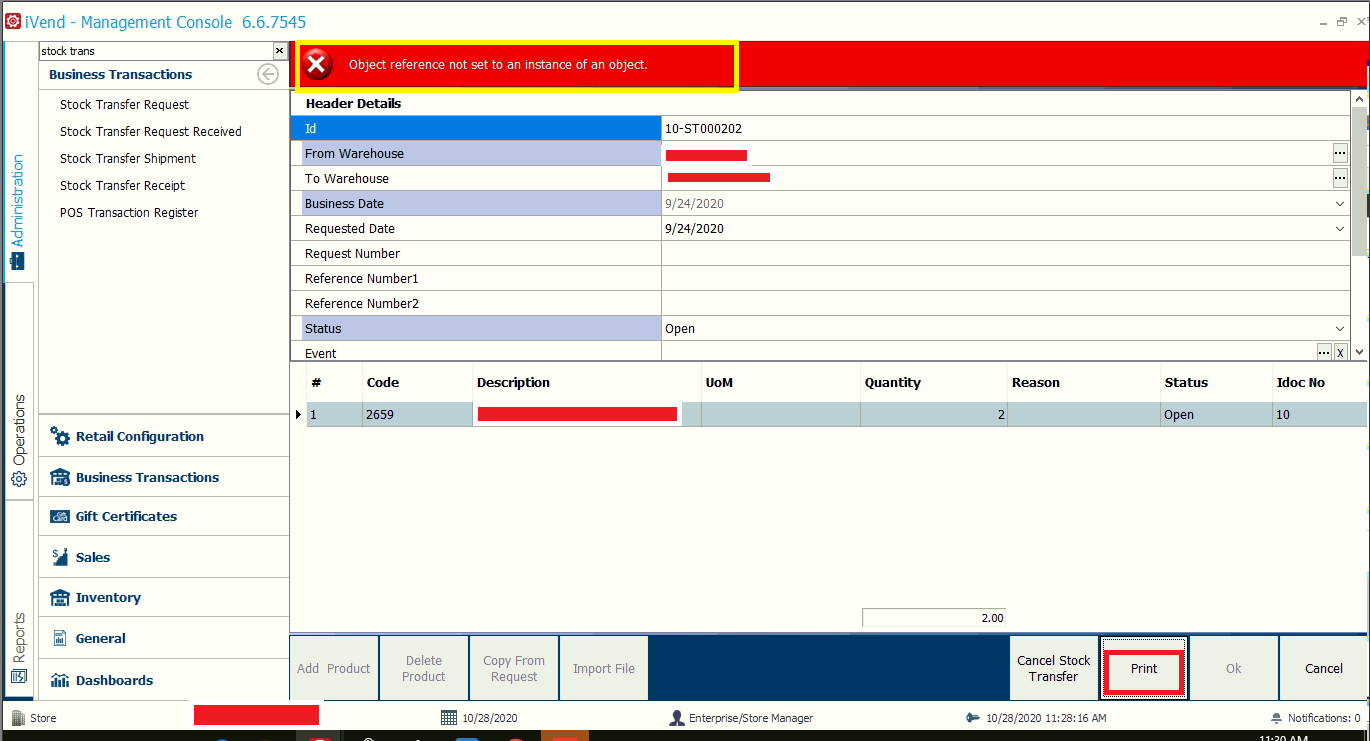Click the Ok button
The width and height of the screenshot is (1370, 741).
[1234, 668]
